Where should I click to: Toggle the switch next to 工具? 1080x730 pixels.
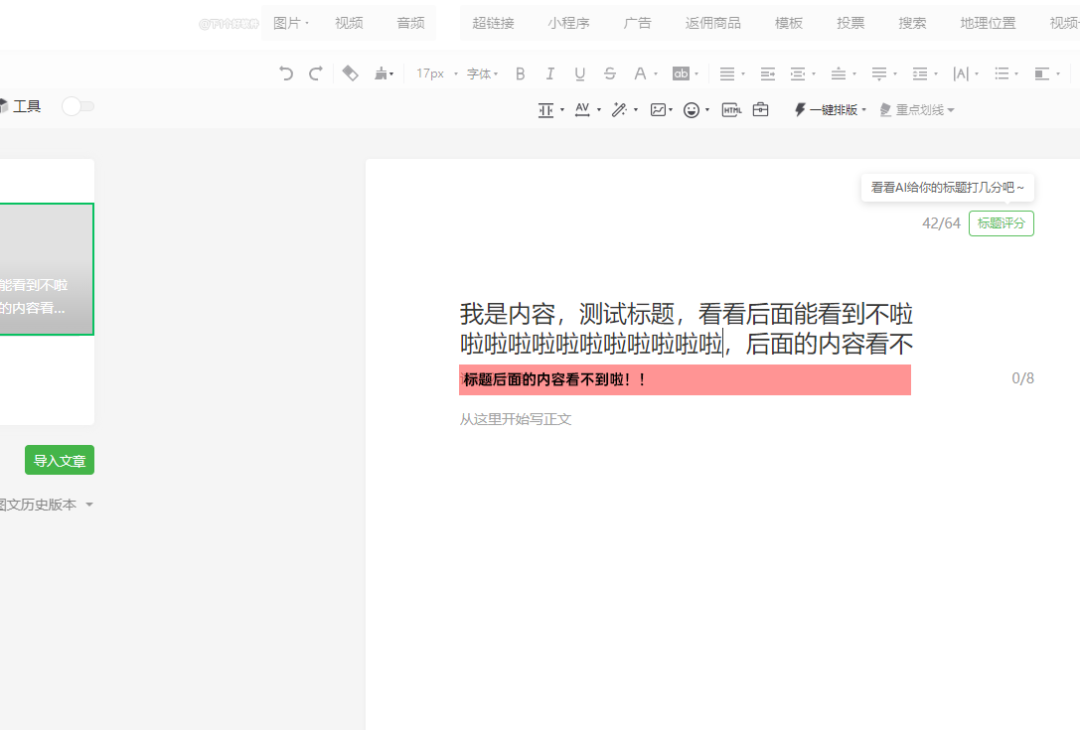tap(78, 106)
